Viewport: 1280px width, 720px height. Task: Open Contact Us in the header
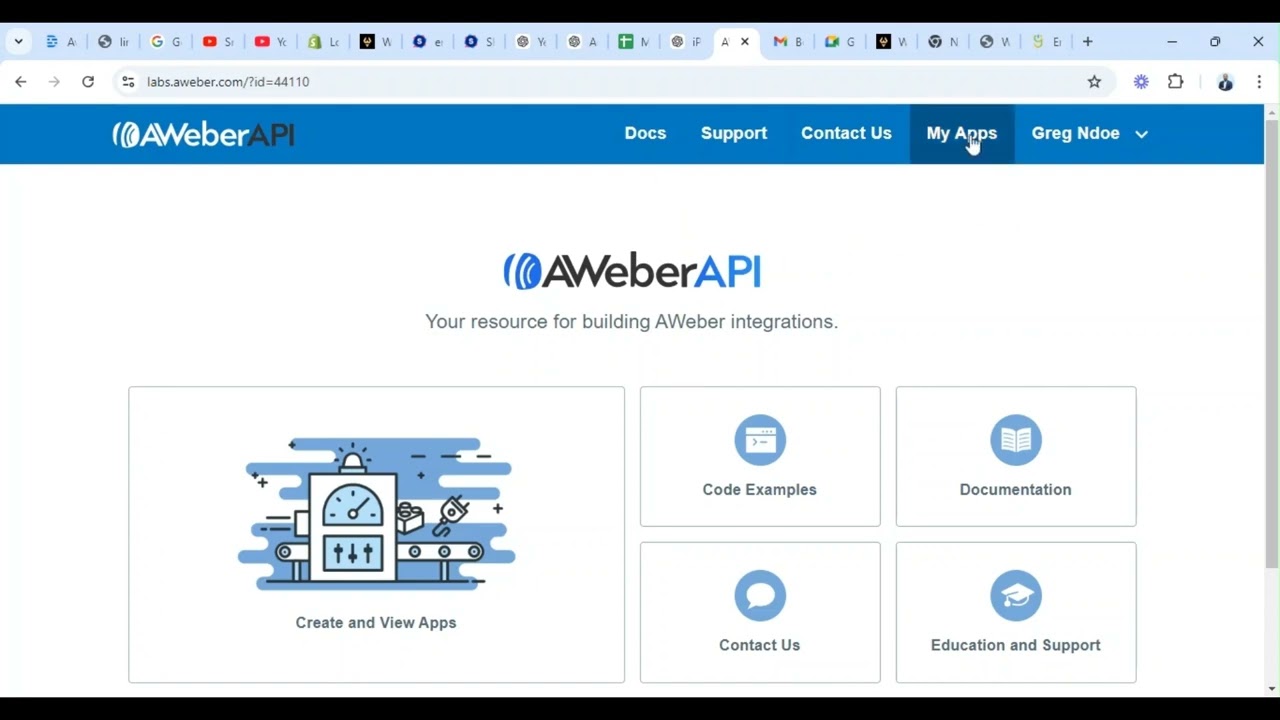[x=846, y=133]
